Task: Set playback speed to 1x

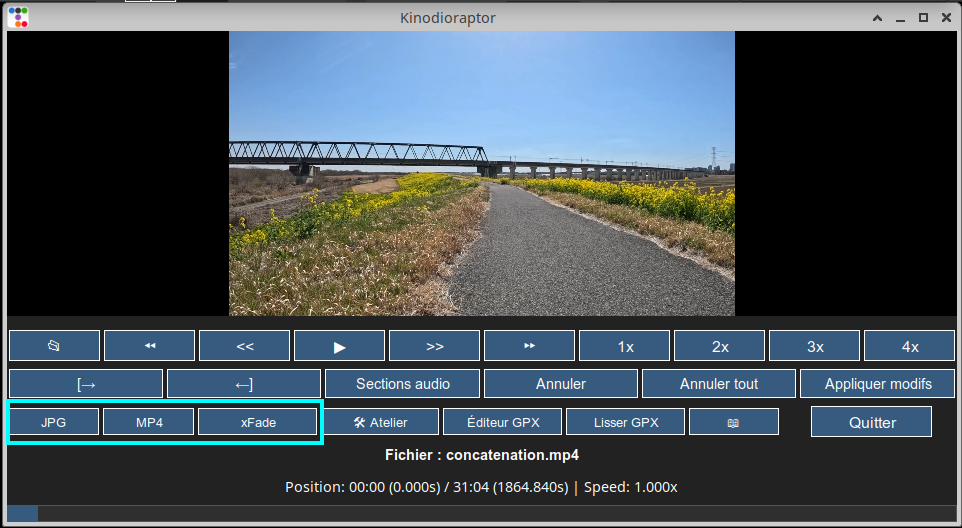Action: (625, 346)
